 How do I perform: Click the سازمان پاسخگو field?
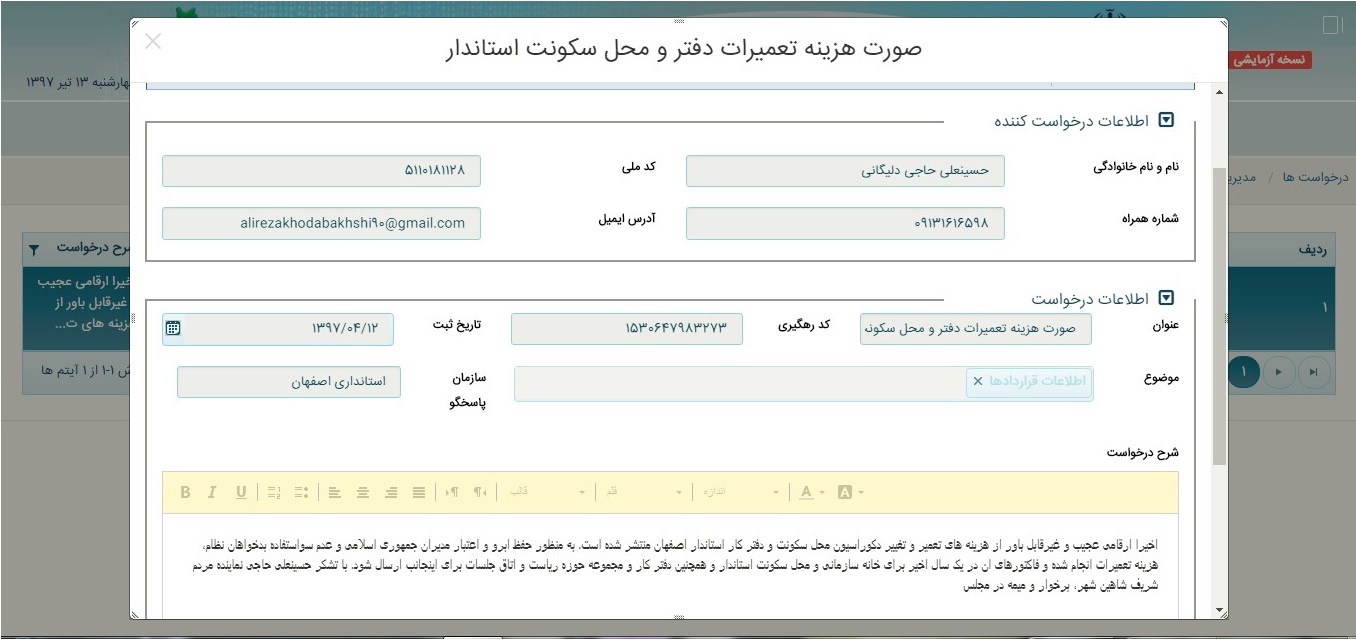pos(289,382)
